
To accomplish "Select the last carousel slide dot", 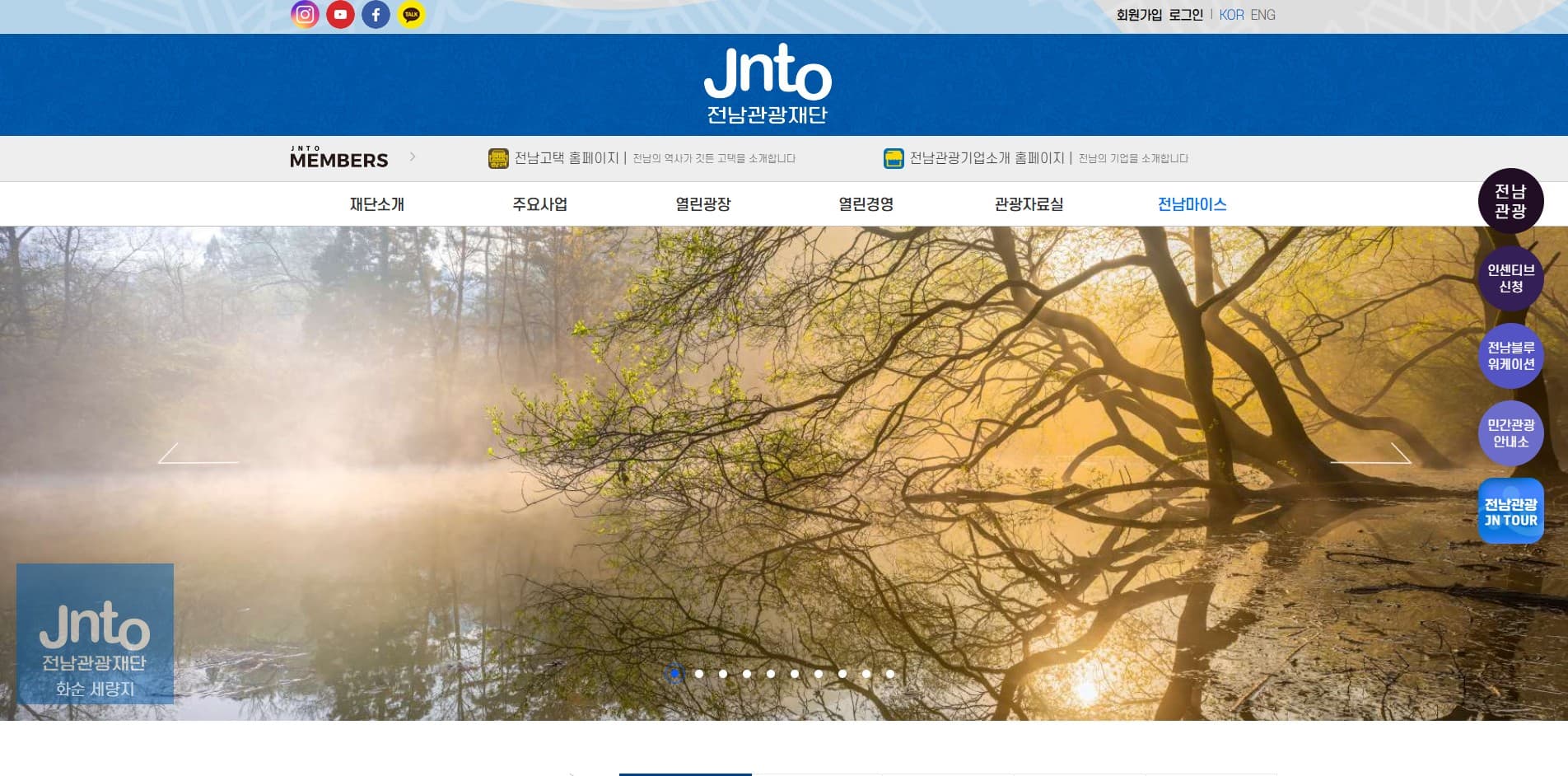I will click(890, 674).
